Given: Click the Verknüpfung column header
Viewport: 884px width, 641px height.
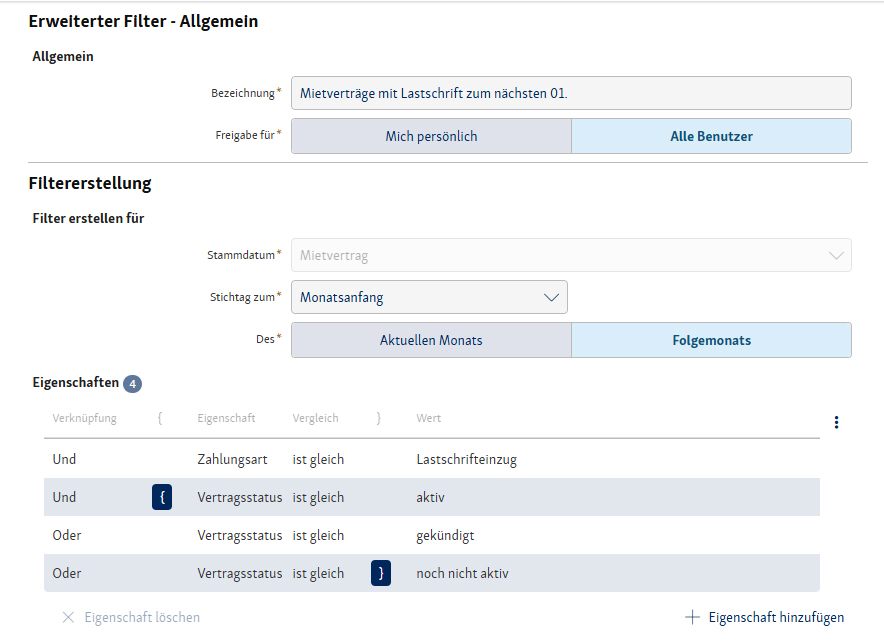Looking at the screenshot, I should pos(84,418).
